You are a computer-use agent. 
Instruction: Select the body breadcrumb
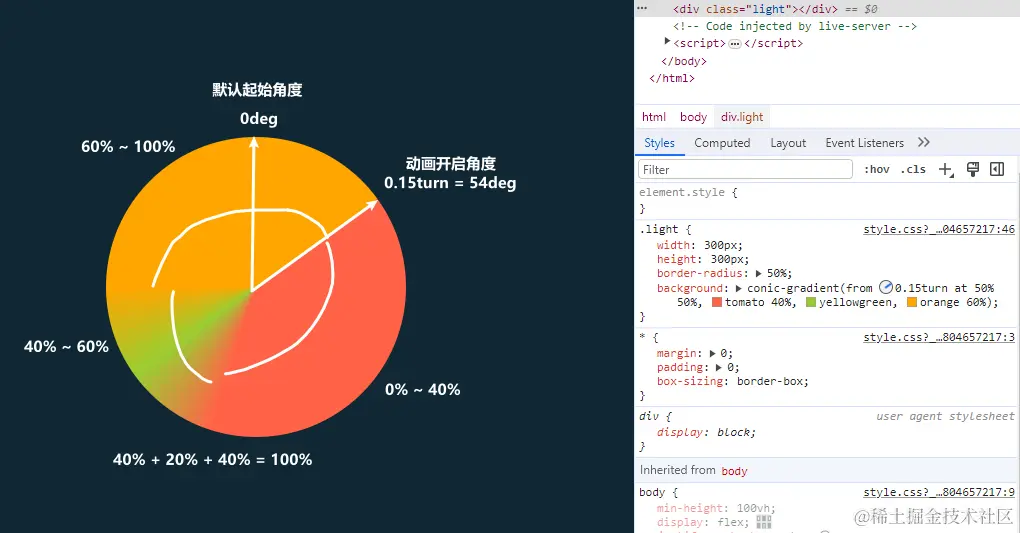pos(693,116)
